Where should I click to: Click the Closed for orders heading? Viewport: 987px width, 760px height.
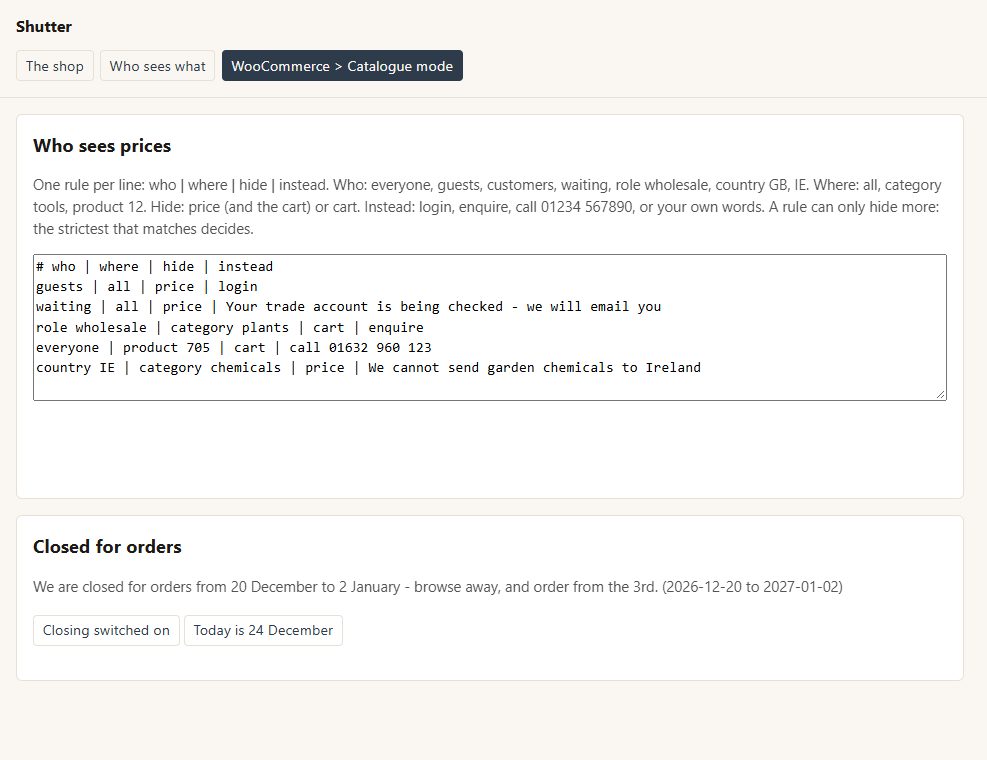(x=107, y=547)
